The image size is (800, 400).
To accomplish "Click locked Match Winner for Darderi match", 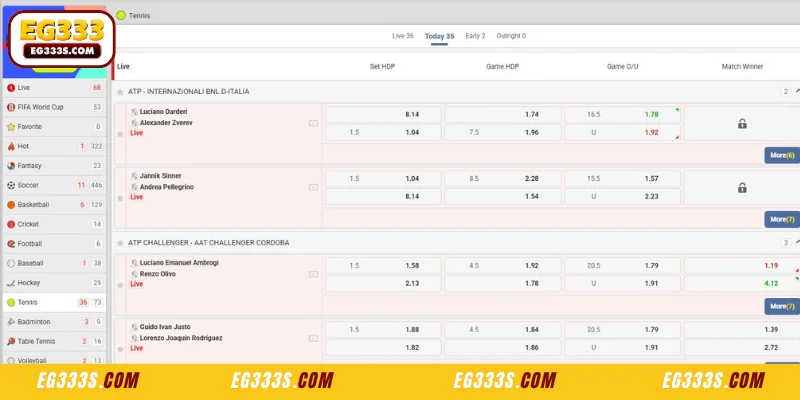I will coord(742,123).
